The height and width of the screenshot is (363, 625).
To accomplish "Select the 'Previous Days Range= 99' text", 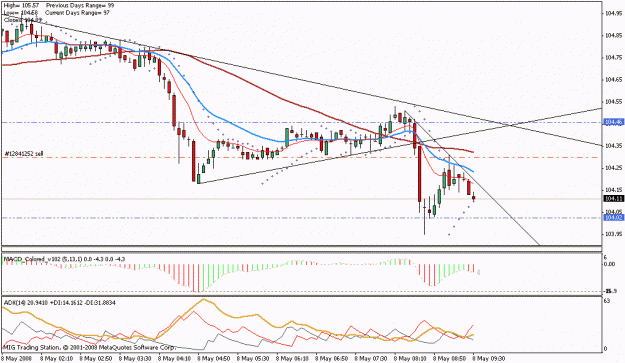I will 80,6.
